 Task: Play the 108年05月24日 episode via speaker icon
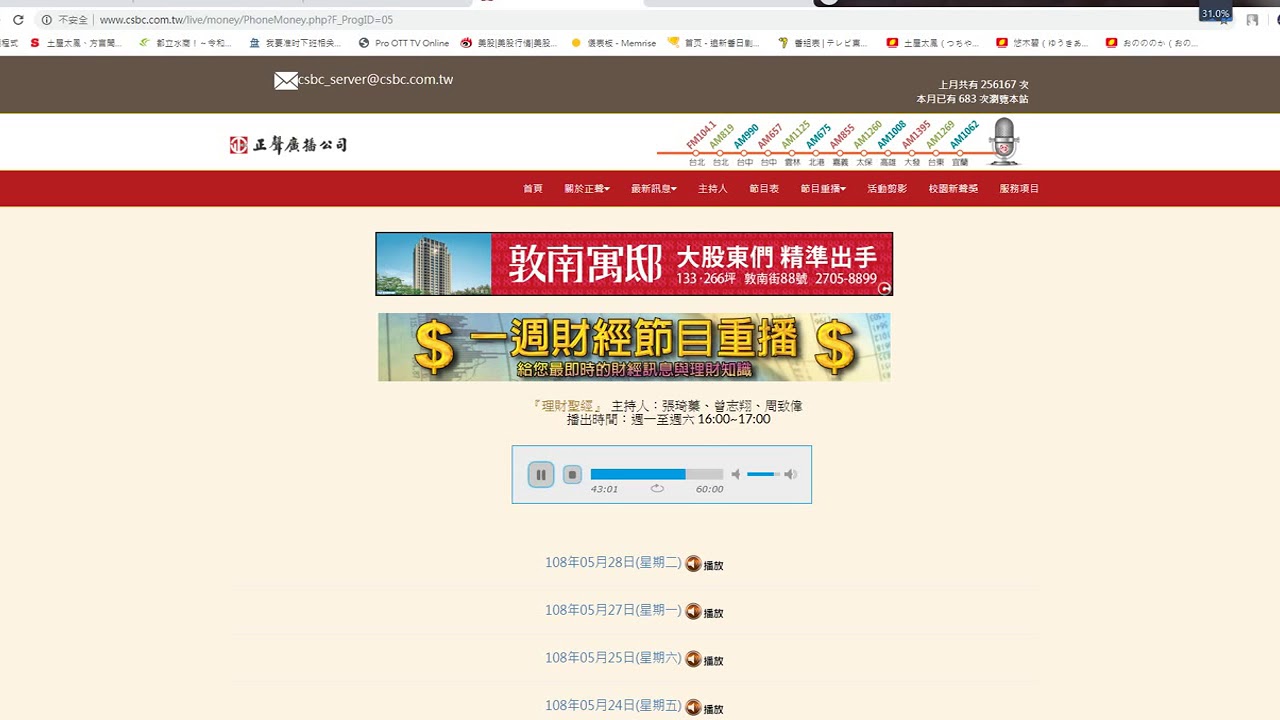[693, 707]
